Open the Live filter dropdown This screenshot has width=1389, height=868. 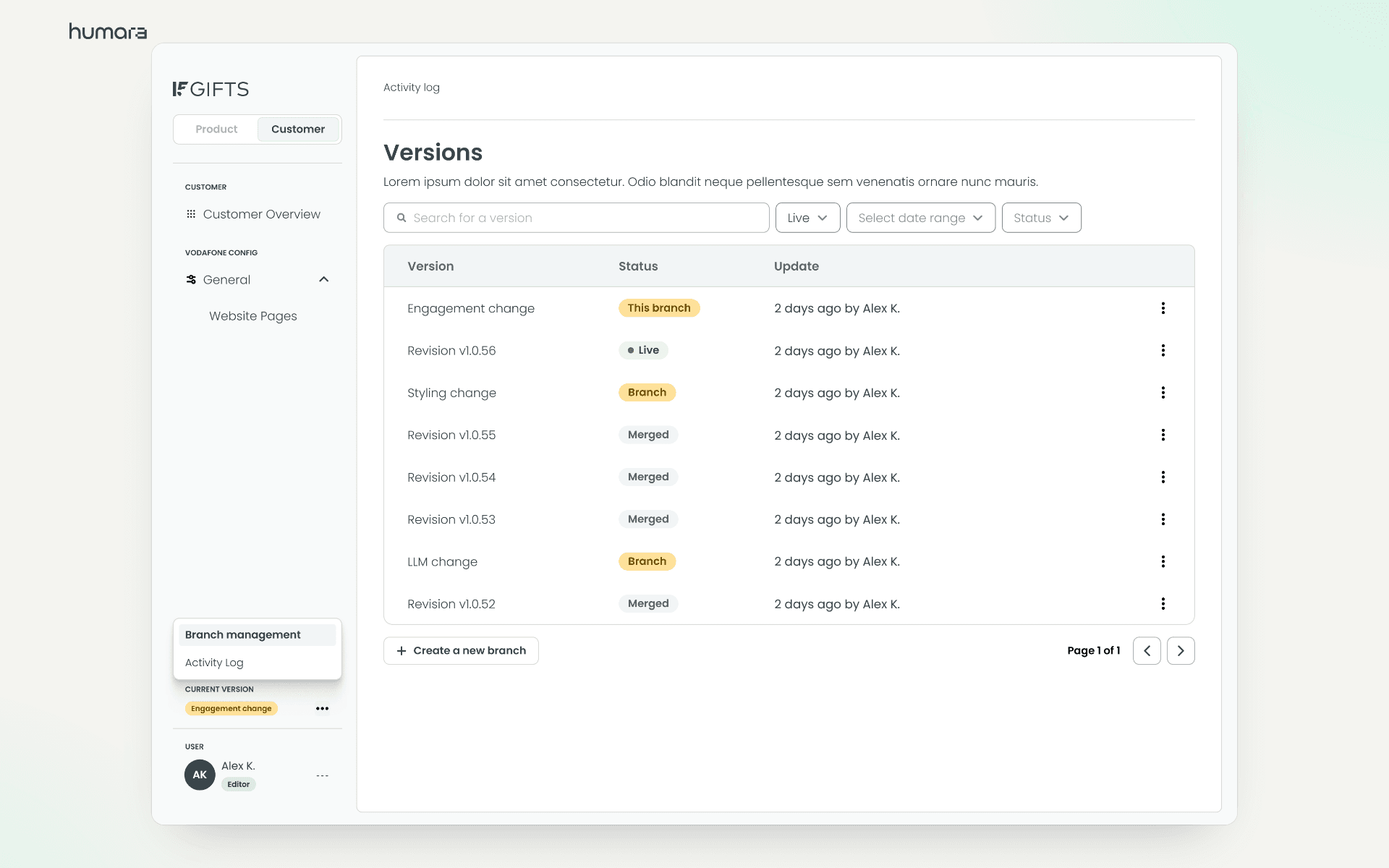coord(807,218)
